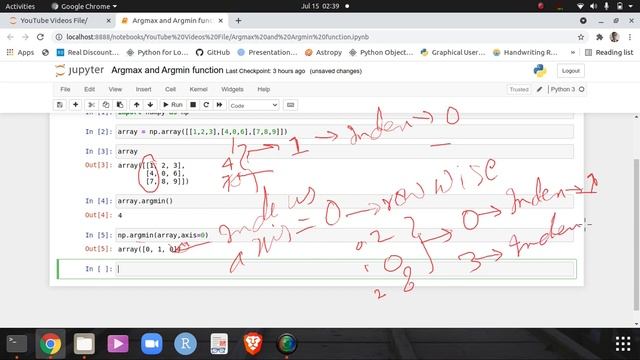Open system volume indicator

pos(593,6)
